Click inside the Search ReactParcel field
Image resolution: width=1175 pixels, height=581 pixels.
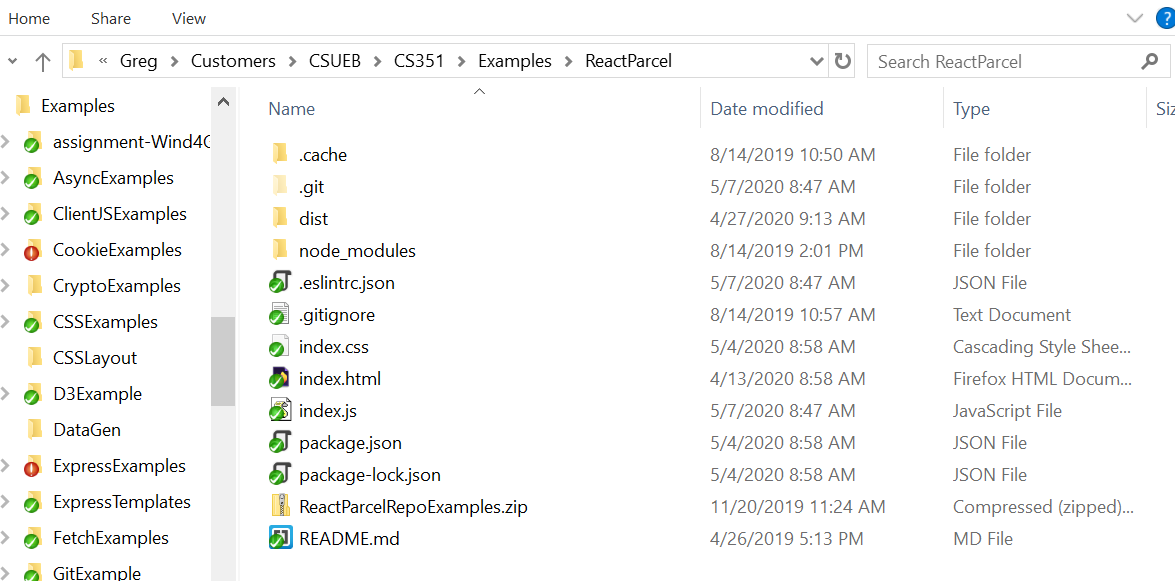(x=990, y=61)
